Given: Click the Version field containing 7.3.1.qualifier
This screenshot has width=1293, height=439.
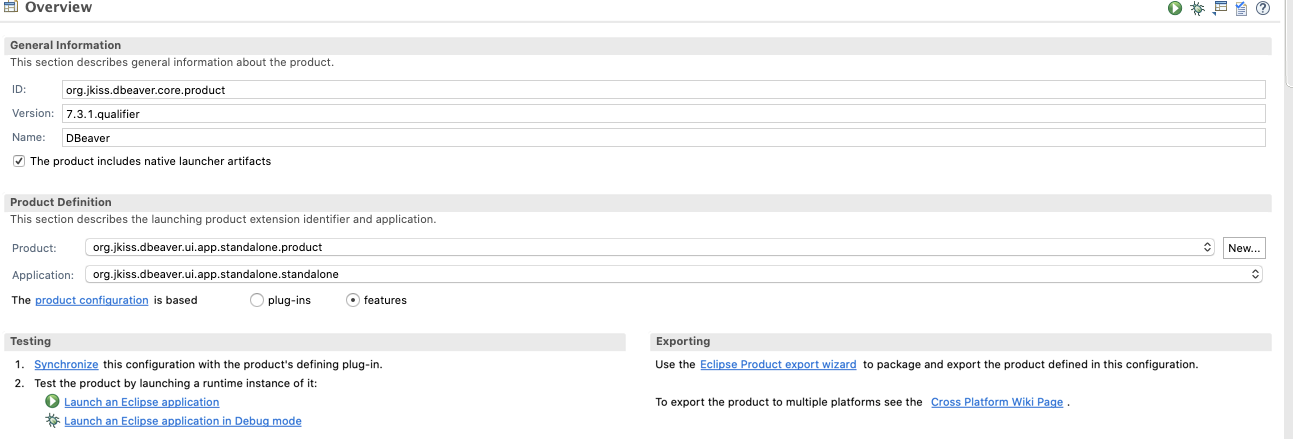Looking at the screenshot, I should (x=662, y=114).
